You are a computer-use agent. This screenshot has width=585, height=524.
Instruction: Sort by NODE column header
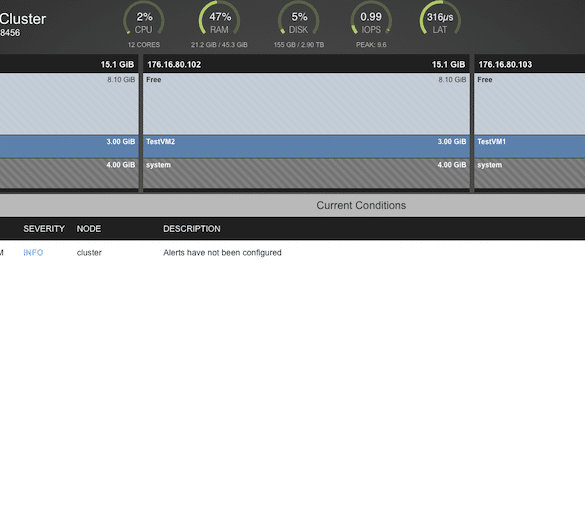[x=89, y=229]
